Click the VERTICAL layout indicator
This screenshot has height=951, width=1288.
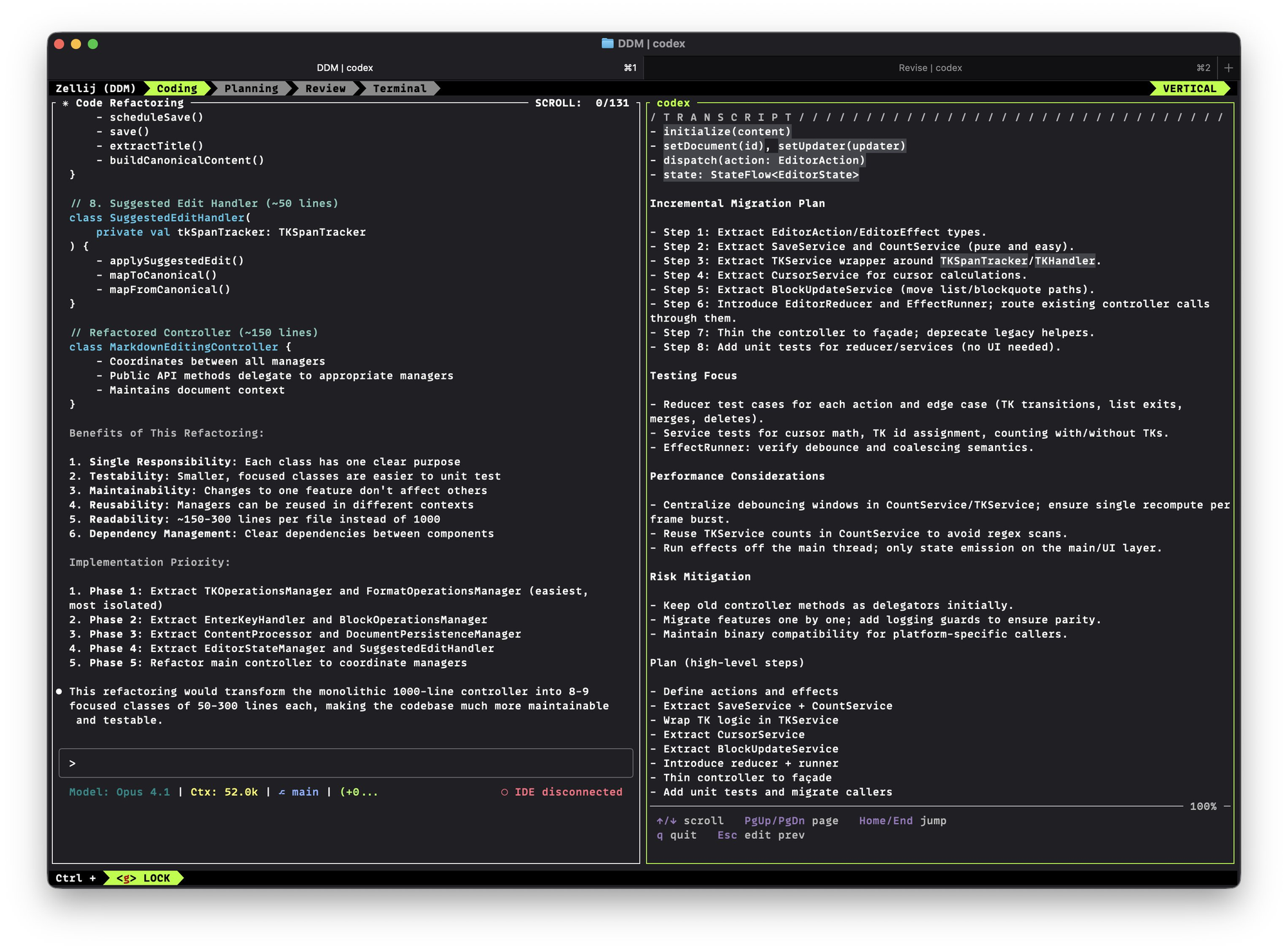tap(1189, 88)
